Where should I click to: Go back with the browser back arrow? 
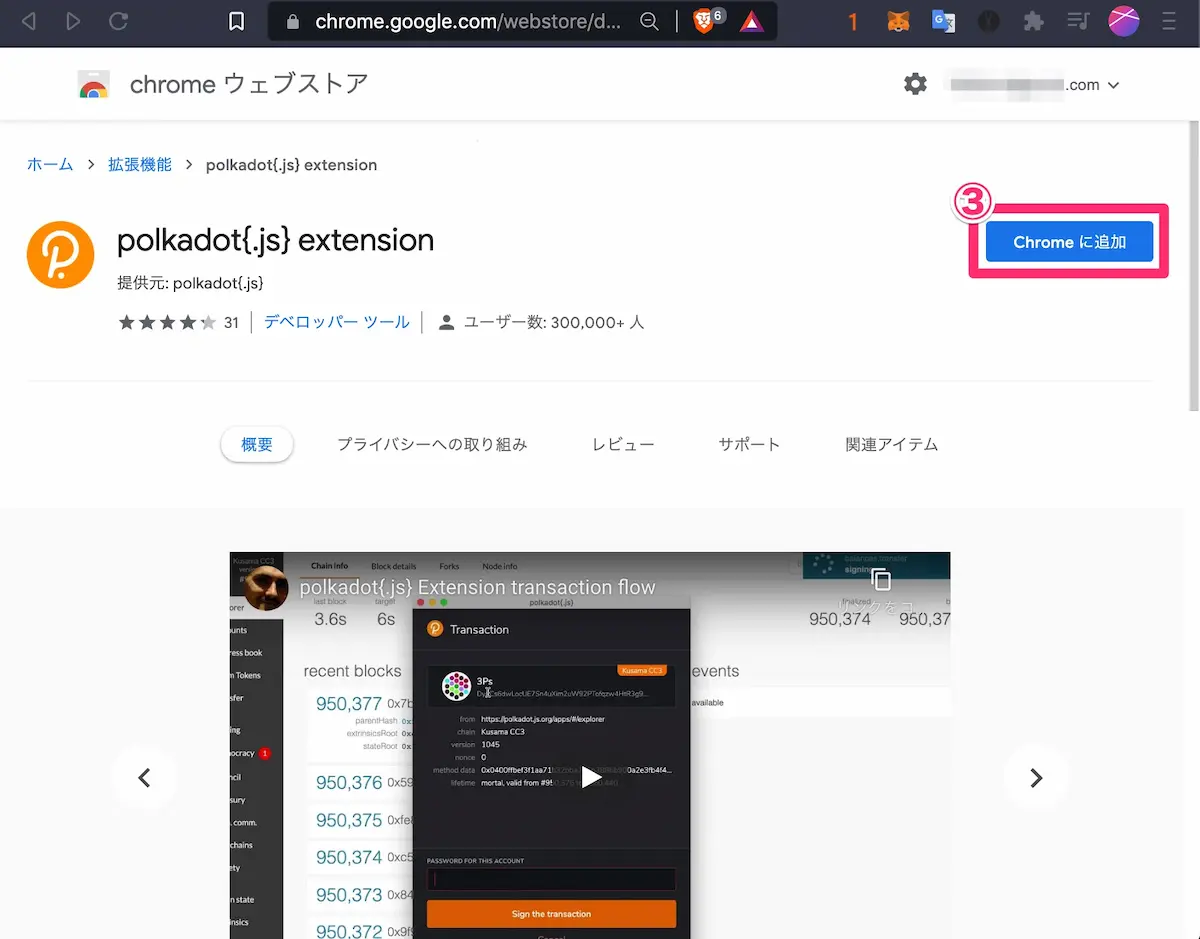tap(28, 21)
